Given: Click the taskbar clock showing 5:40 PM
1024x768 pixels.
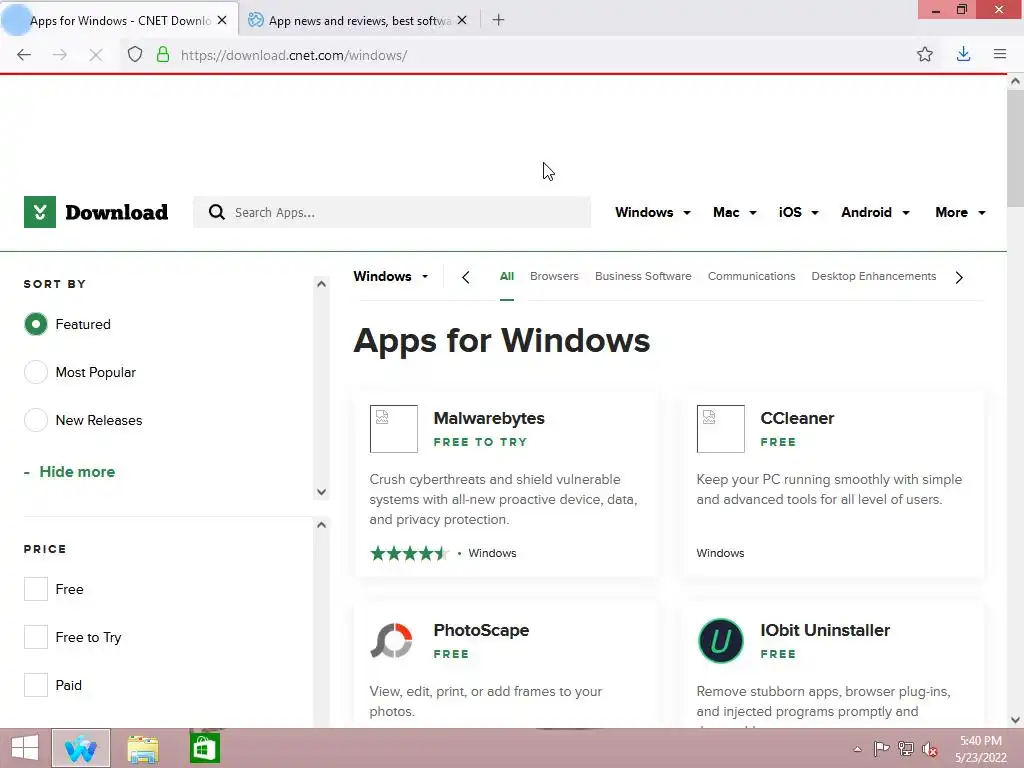Looking at the screenshot, I should [980, 749].
